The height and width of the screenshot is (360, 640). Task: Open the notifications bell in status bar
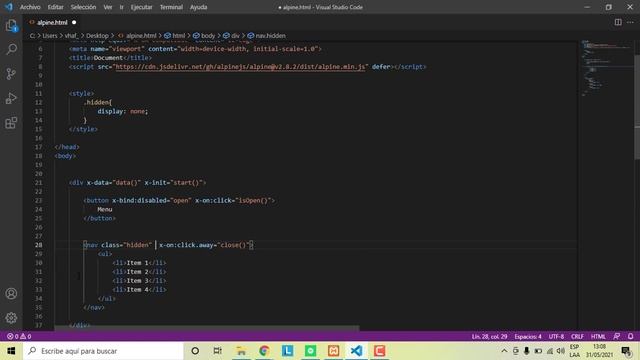point(631,336)
